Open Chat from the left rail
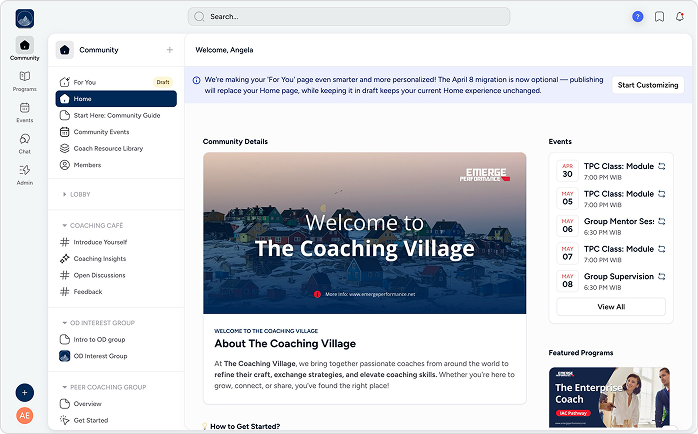 point(24,144)
